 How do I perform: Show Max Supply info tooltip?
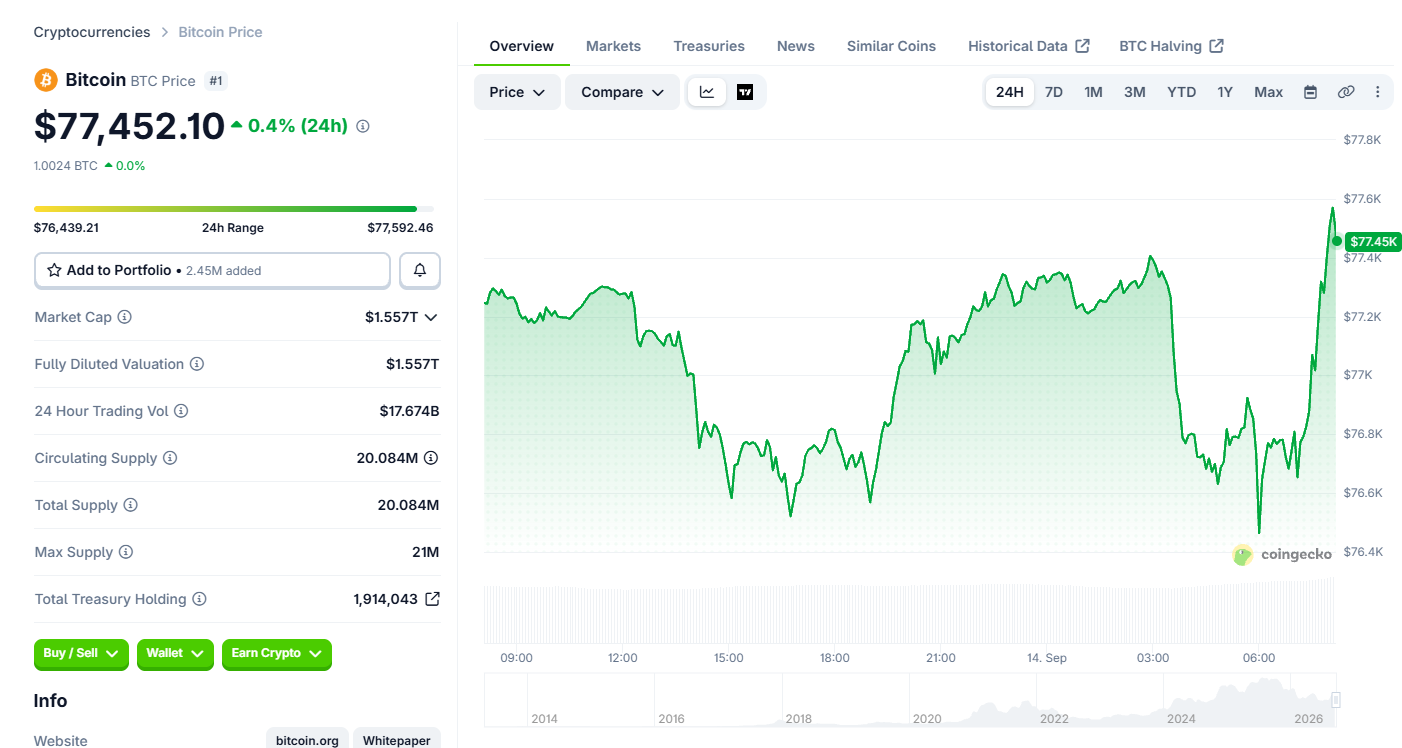point(126,552)
